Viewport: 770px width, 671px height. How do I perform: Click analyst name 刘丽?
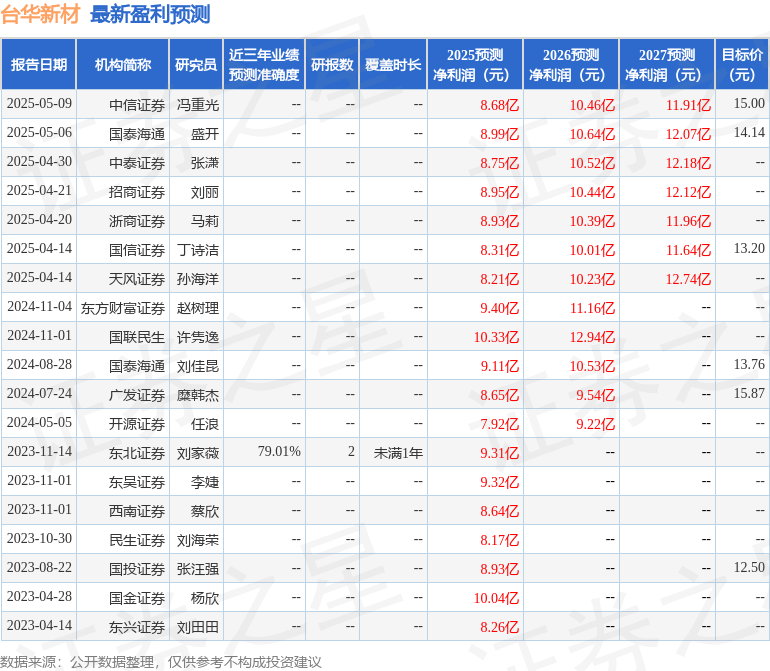point(205,192)
